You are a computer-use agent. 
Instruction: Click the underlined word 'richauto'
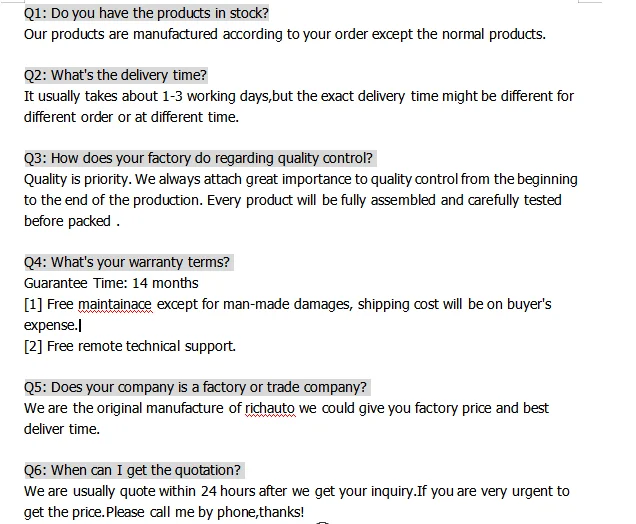pos(272,408)
